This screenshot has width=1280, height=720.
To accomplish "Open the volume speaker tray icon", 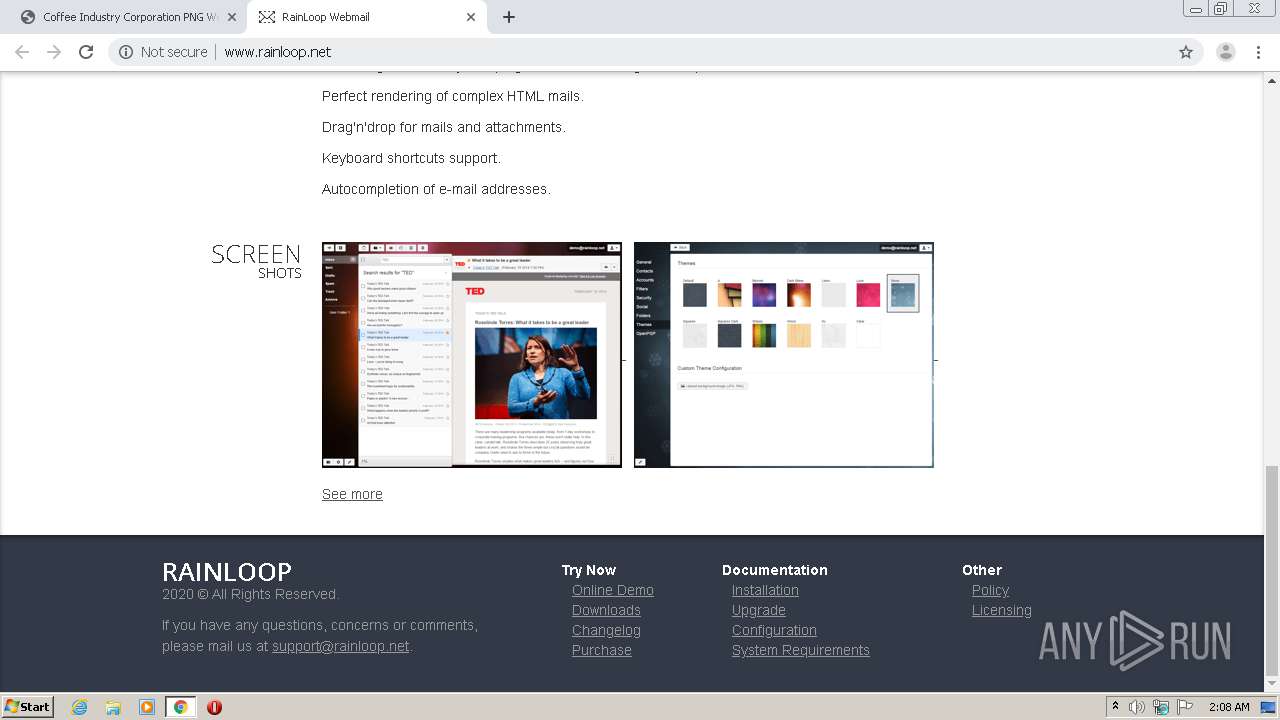I will tap(1137, 707).
